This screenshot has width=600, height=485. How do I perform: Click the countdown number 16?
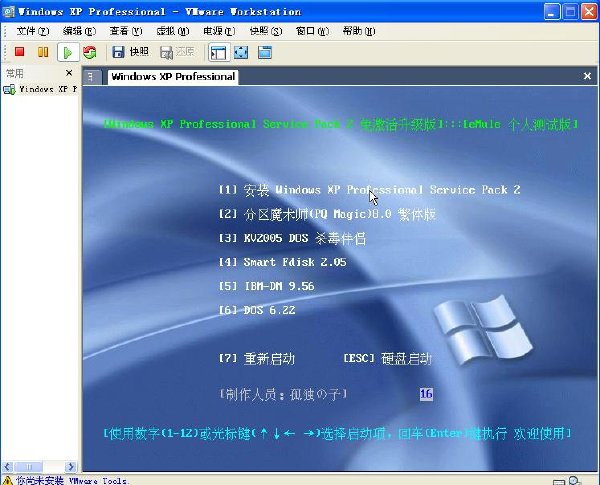426,394
